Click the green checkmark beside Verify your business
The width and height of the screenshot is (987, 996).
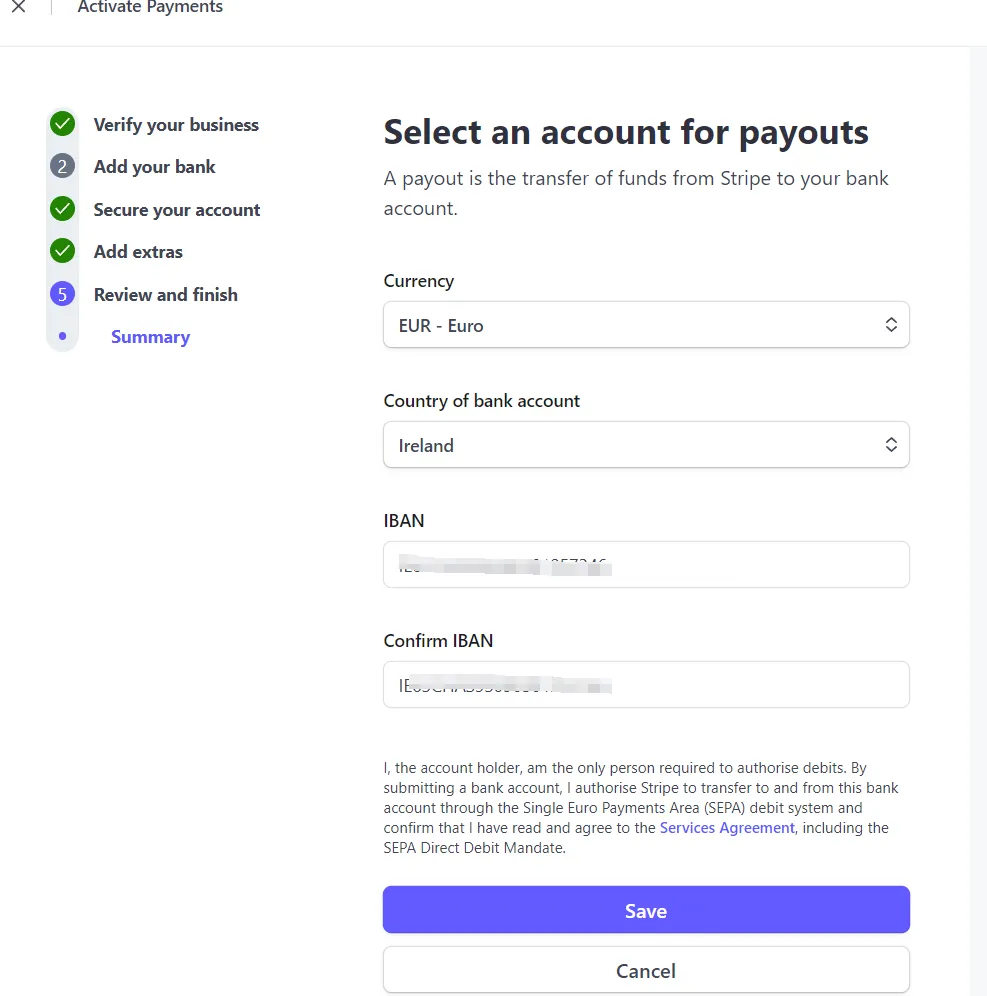[x=62, y=124]
